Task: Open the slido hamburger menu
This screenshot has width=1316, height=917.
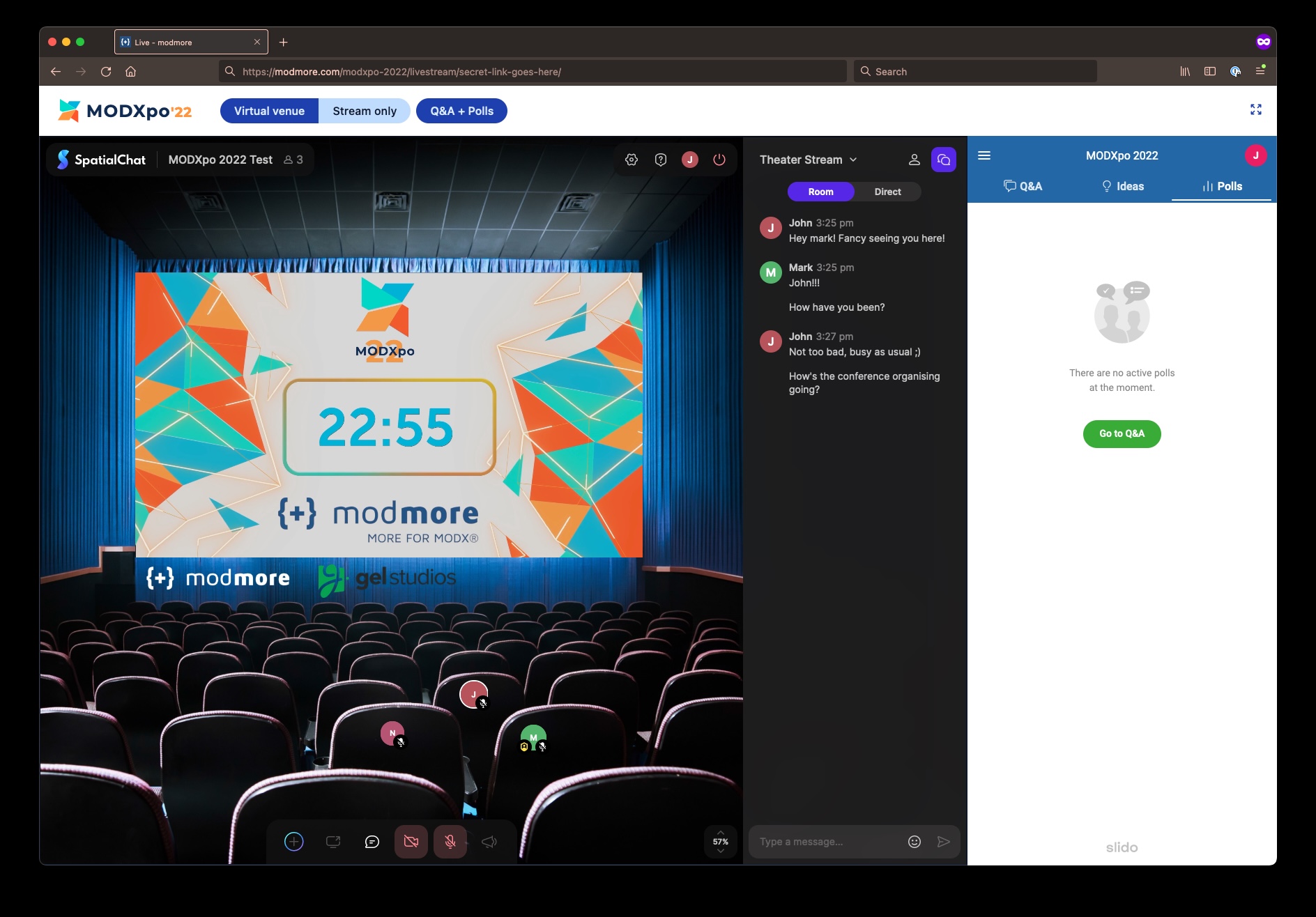Action: coord(984,155)
